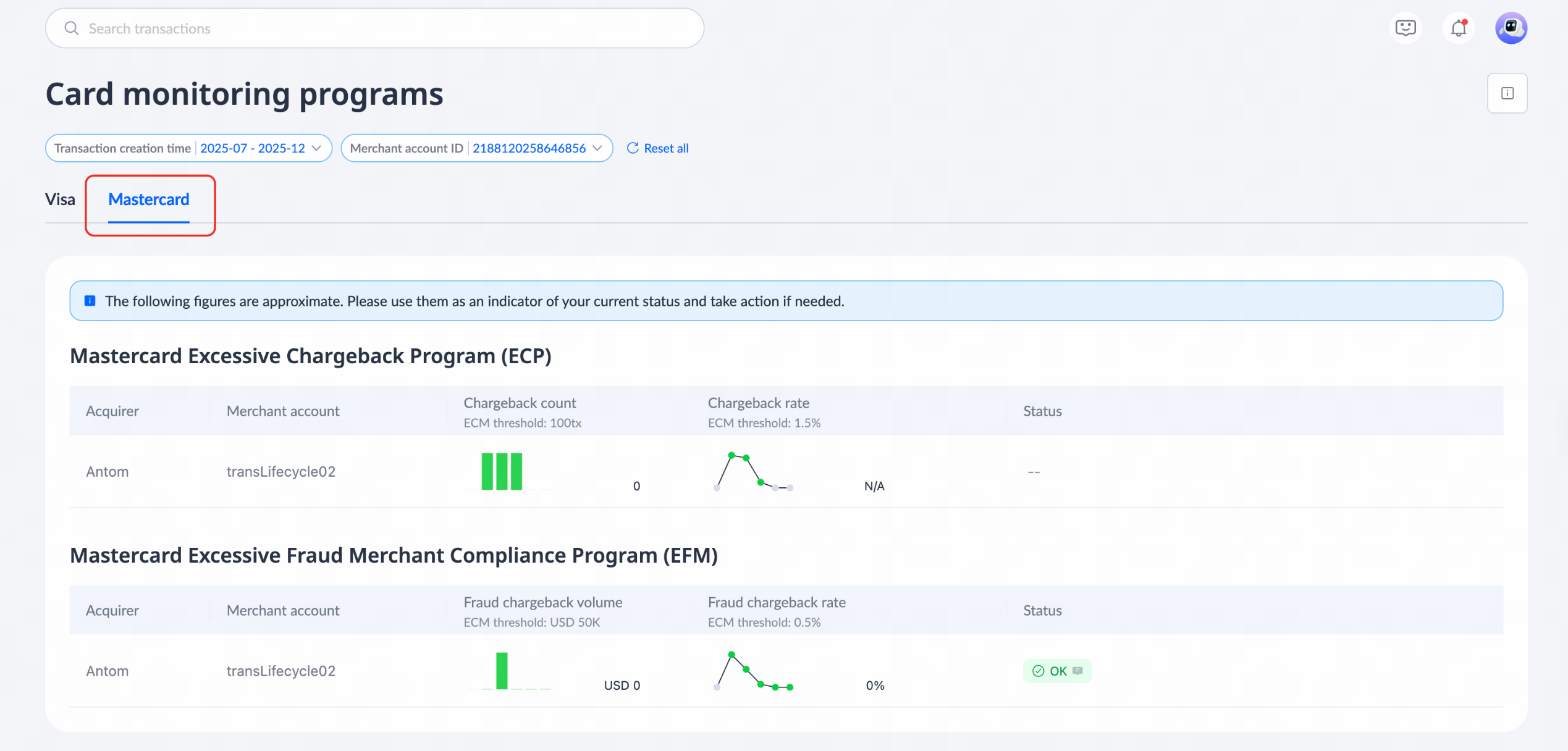Click the ECM threshold: 0.5% label

coord(764,623)
